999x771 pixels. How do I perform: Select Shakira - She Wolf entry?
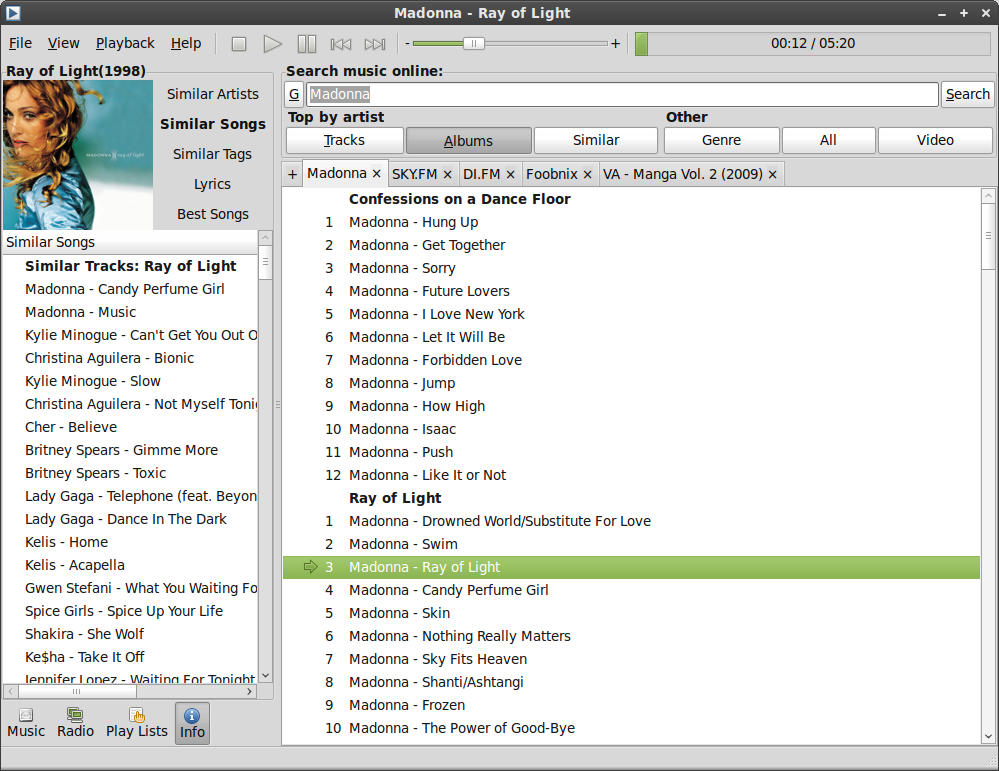point(130,634)
